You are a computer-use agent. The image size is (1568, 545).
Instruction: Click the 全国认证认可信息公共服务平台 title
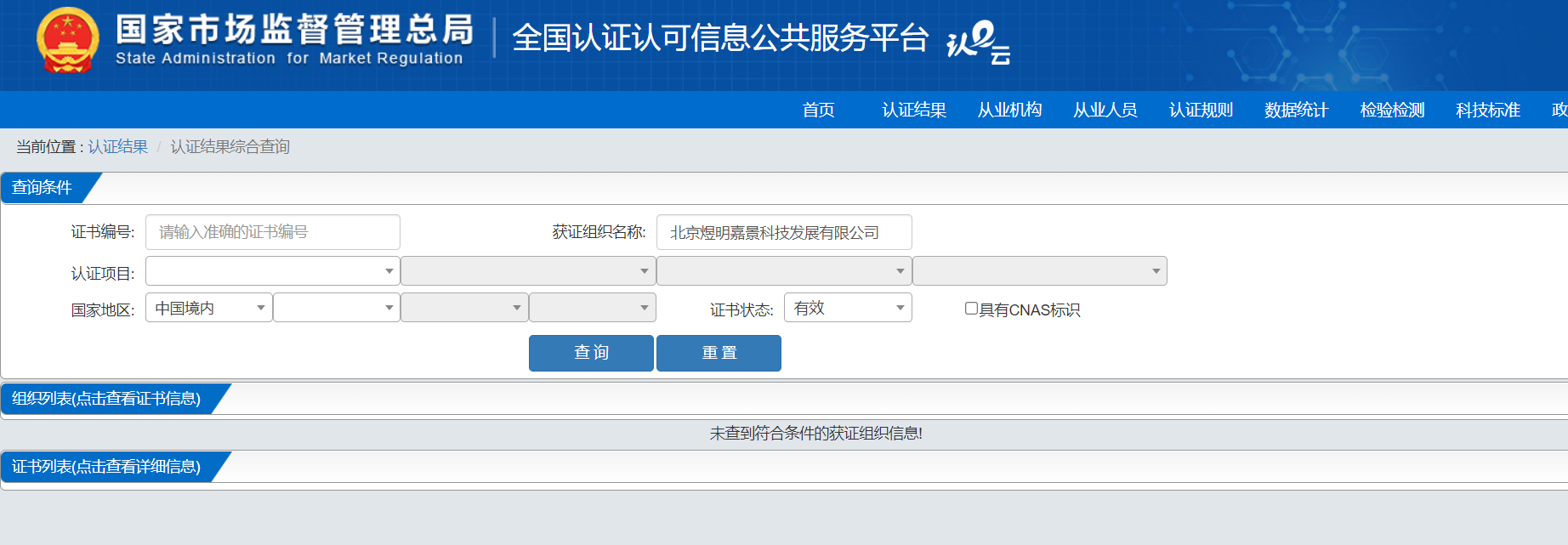[x=720, y=38]
